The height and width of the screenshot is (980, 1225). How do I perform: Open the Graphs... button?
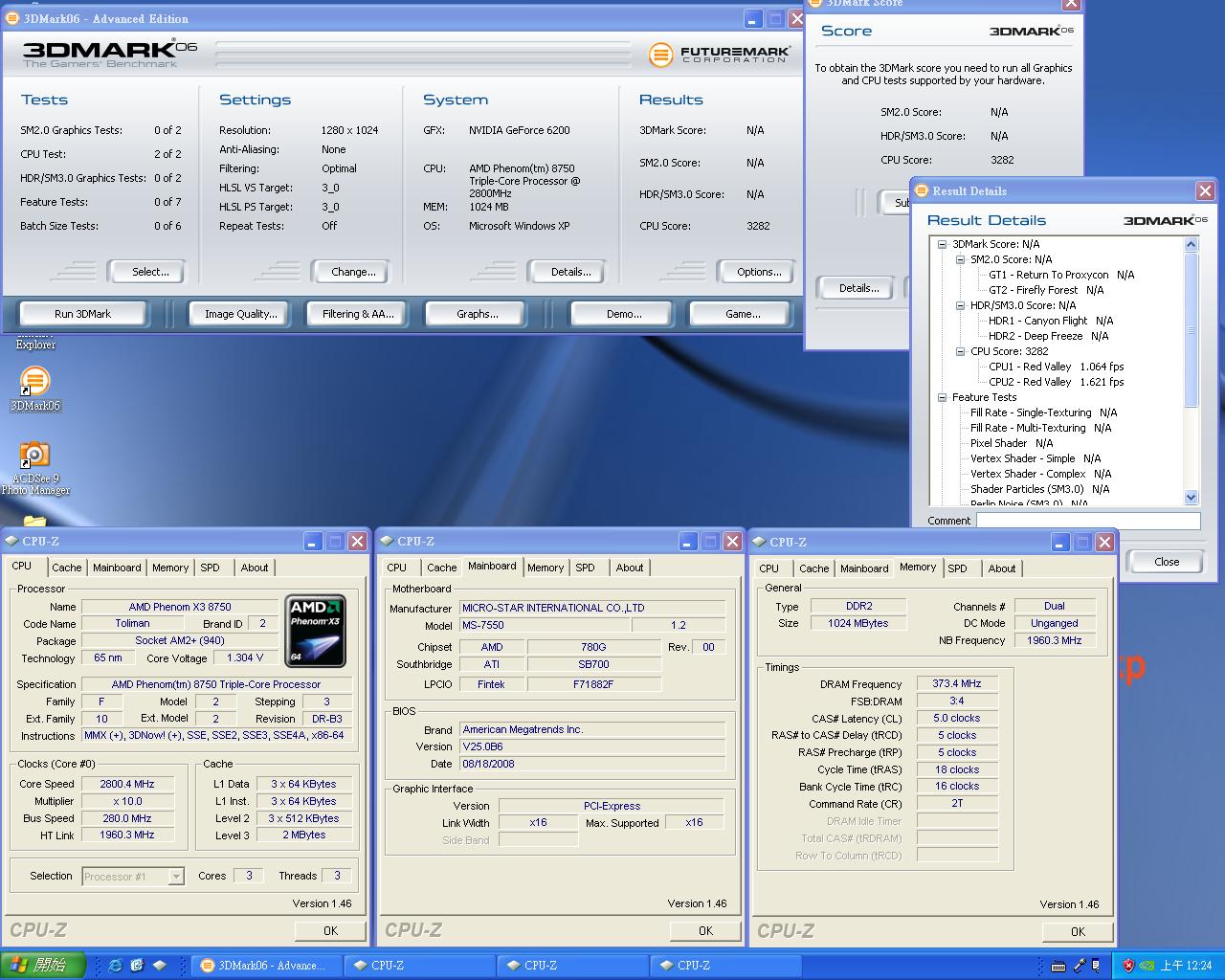[477, 314]
